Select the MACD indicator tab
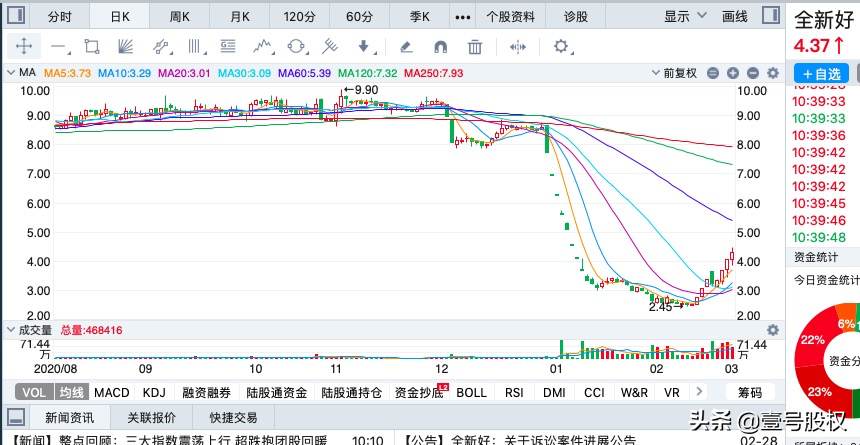The image size is (860, 445). click(112, 393)
